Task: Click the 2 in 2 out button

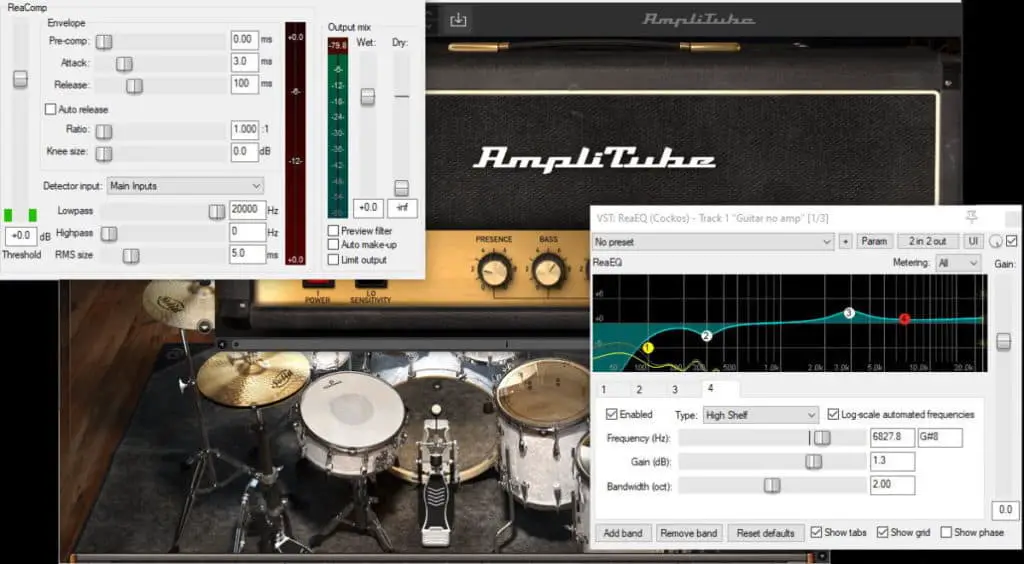Action: (927, 242)
